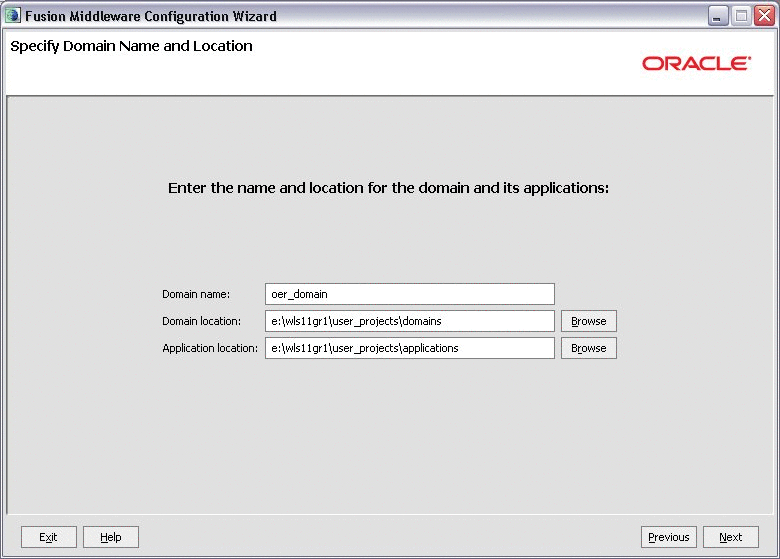Click the 'Domain location:' label

[201, 321]
